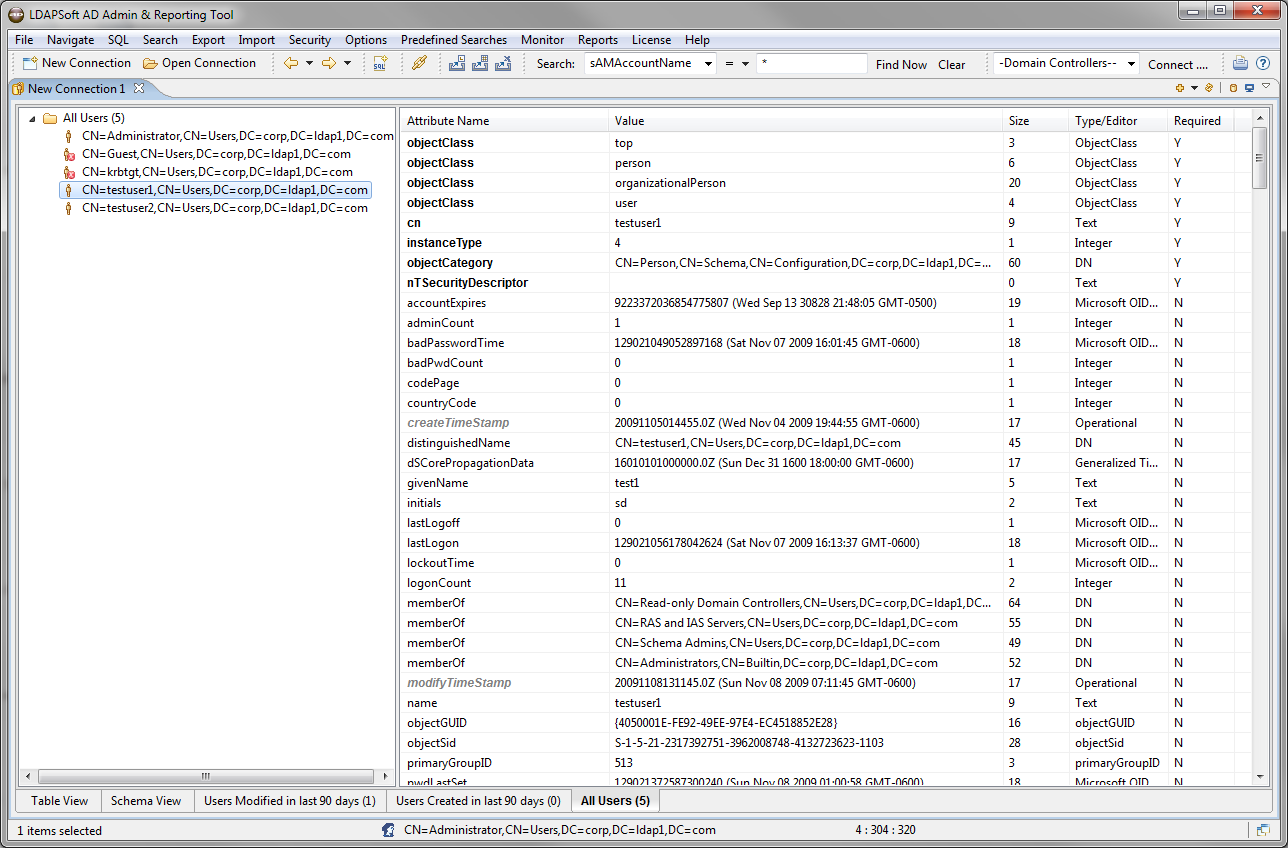
Task: Click the yellow refresh icon on tab bar
Action: [x=1209, y=88]
